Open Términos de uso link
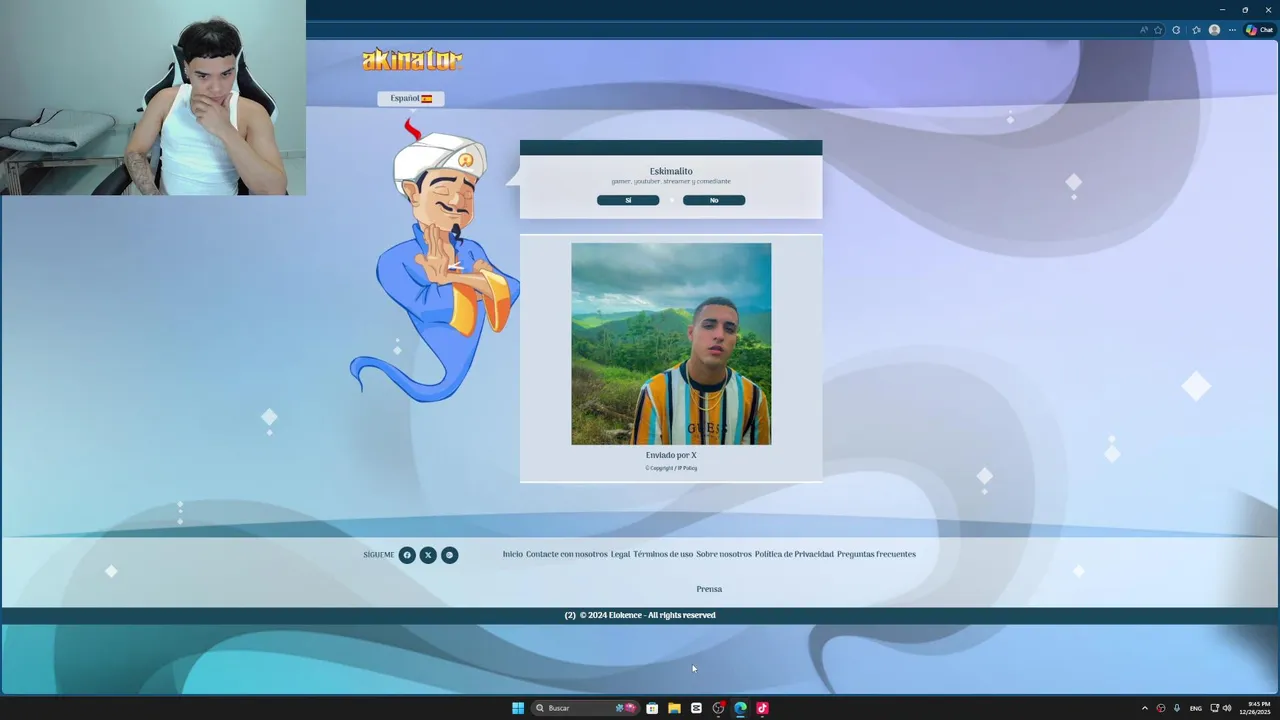The width and height of the screenshot is (1280, 720). (x=663, y=554)
